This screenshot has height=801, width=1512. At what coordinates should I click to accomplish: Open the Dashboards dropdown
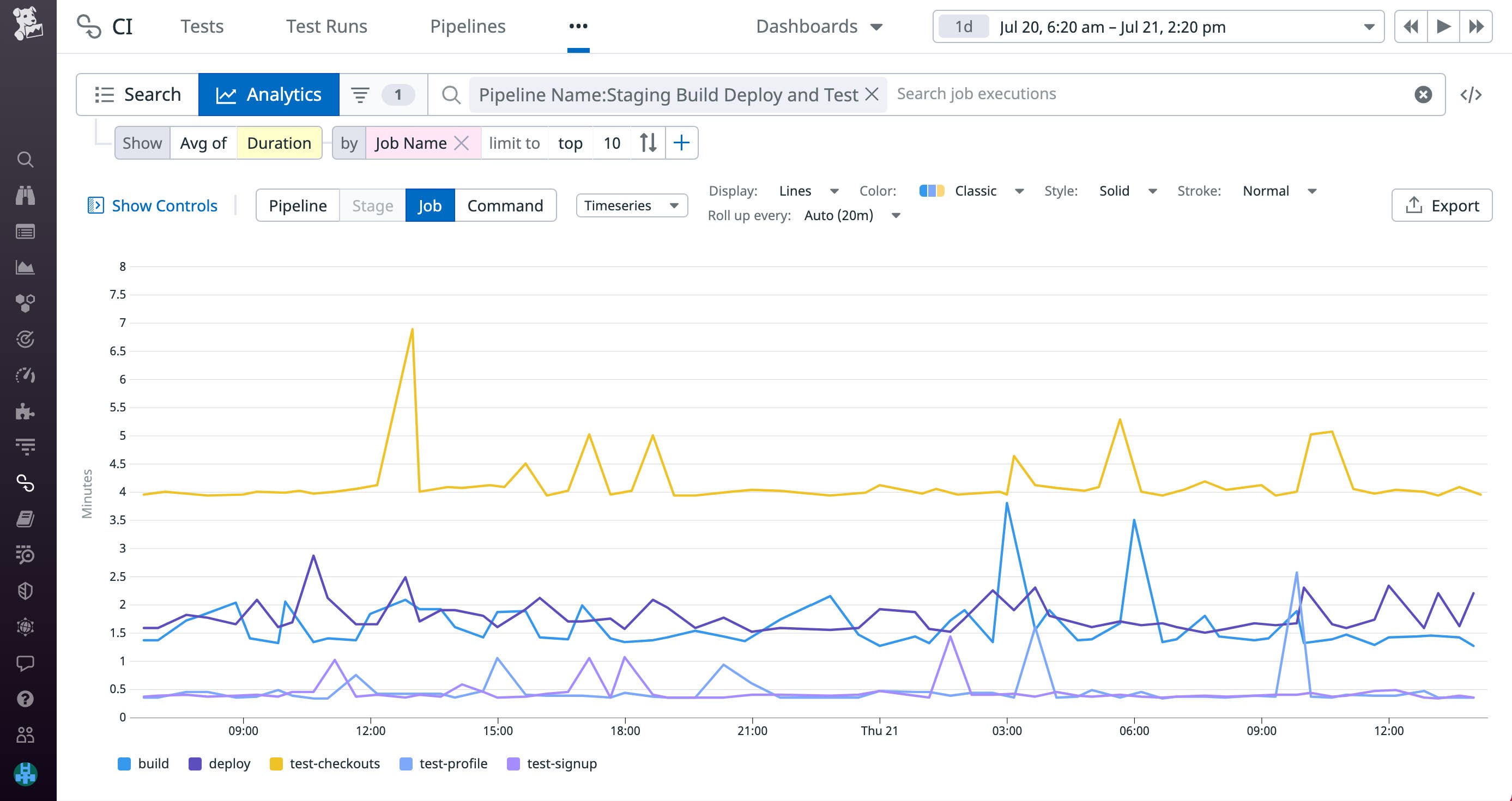[820, 26]
